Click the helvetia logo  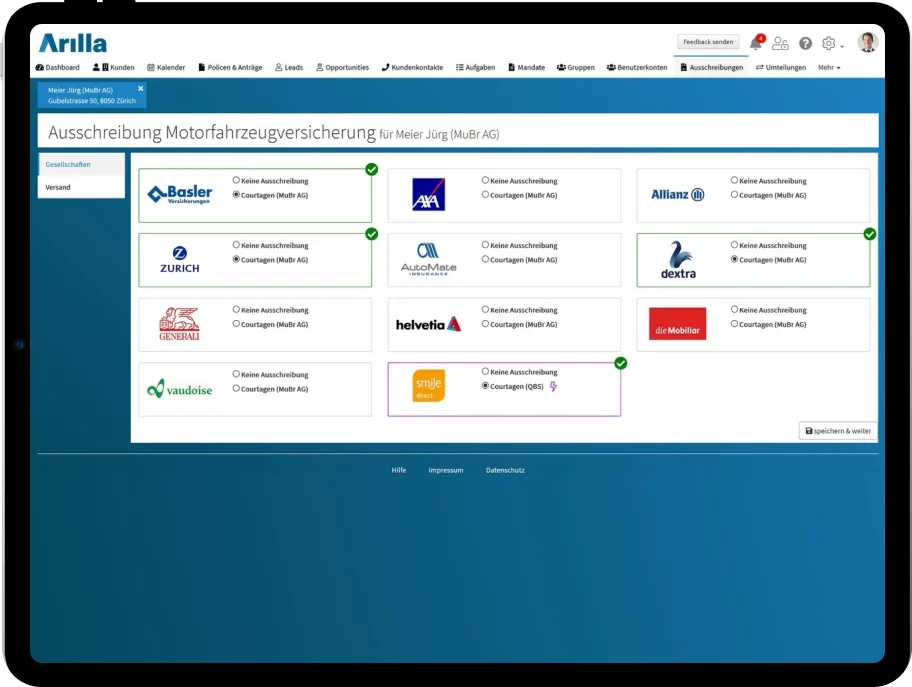point(428,325)
